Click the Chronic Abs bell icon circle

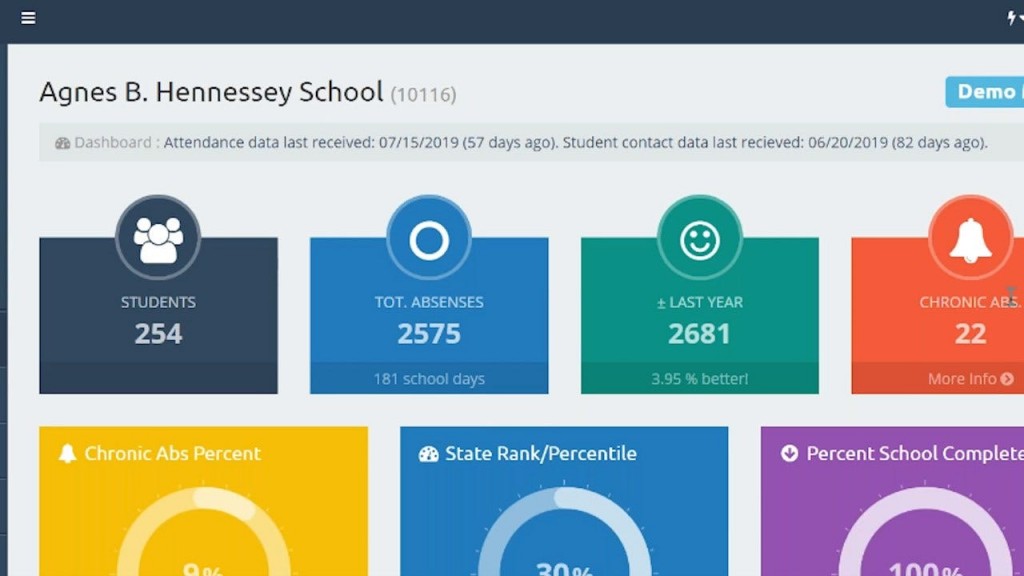tap(970, 238)
